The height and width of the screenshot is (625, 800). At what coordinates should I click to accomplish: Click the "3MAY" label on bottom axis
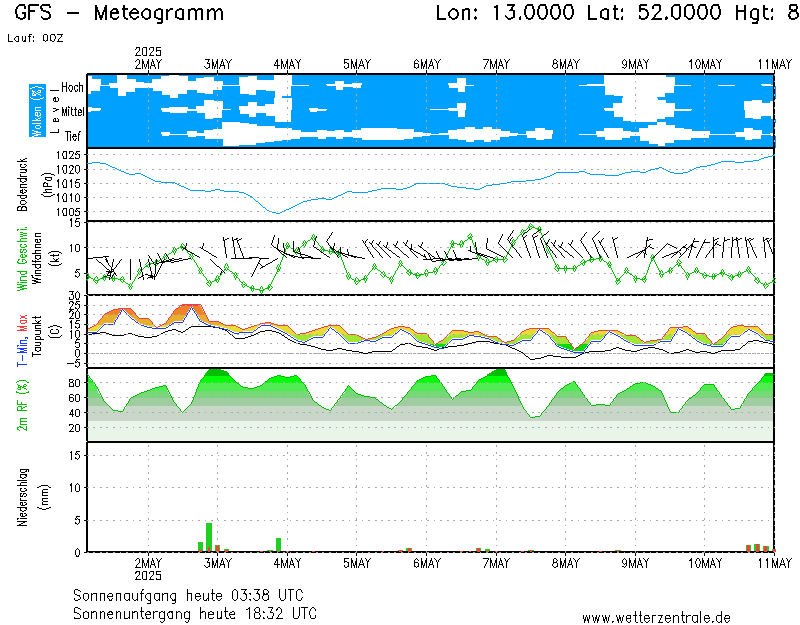pyautogui.click(x=218, y=563)
